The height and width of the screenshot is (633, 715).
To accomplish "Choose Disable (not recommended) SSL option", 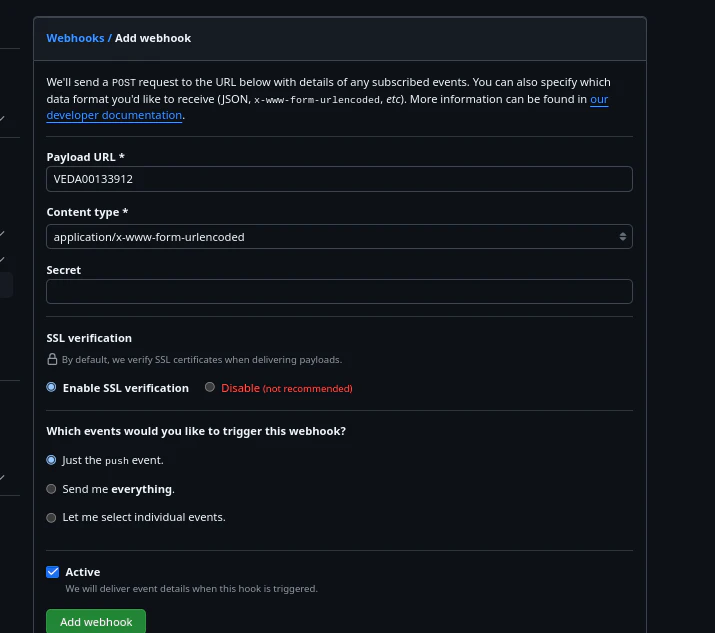I will click(210, 388).
